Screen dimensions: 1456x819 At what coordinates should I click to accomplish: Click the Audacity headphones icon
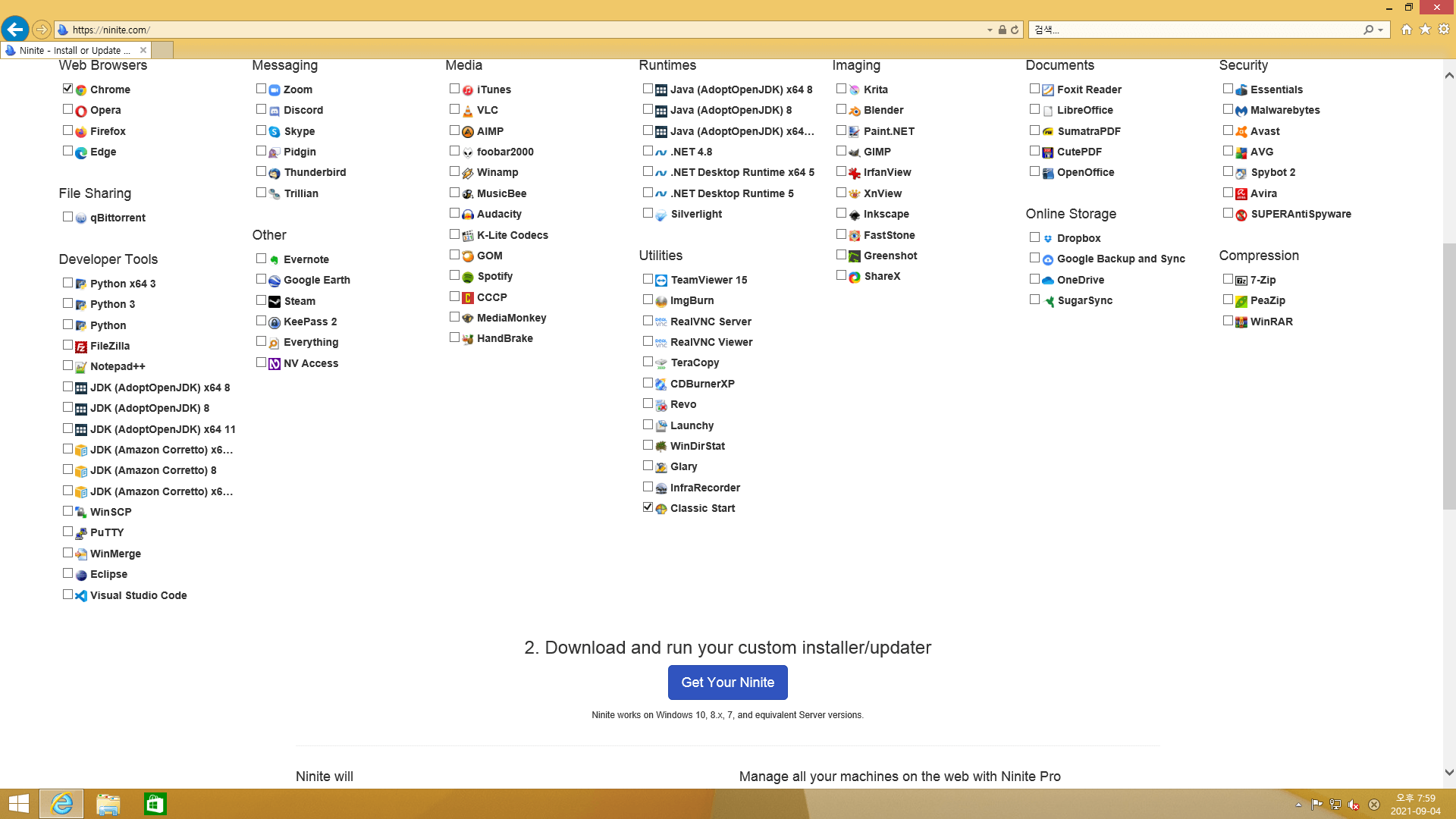pos(468,215)
